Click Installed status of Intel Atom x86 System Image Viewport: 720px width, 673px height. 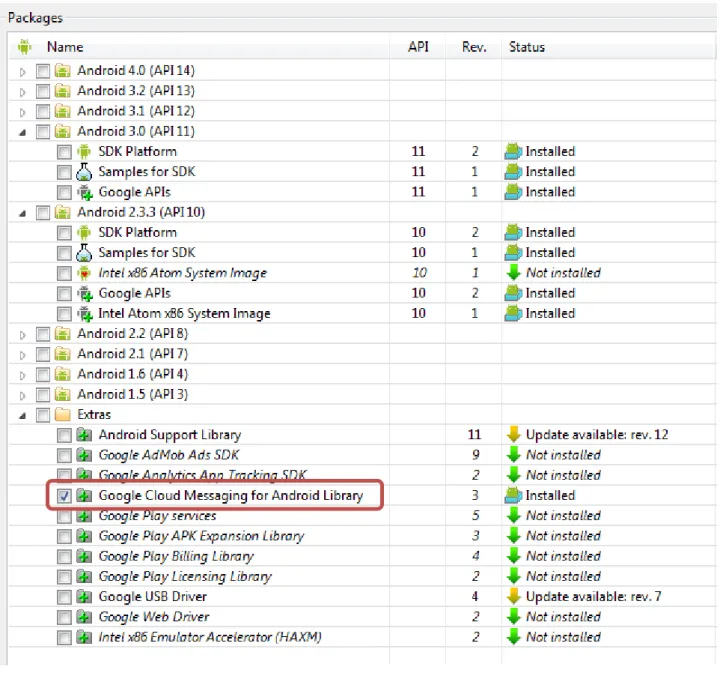tap(550, 314)
